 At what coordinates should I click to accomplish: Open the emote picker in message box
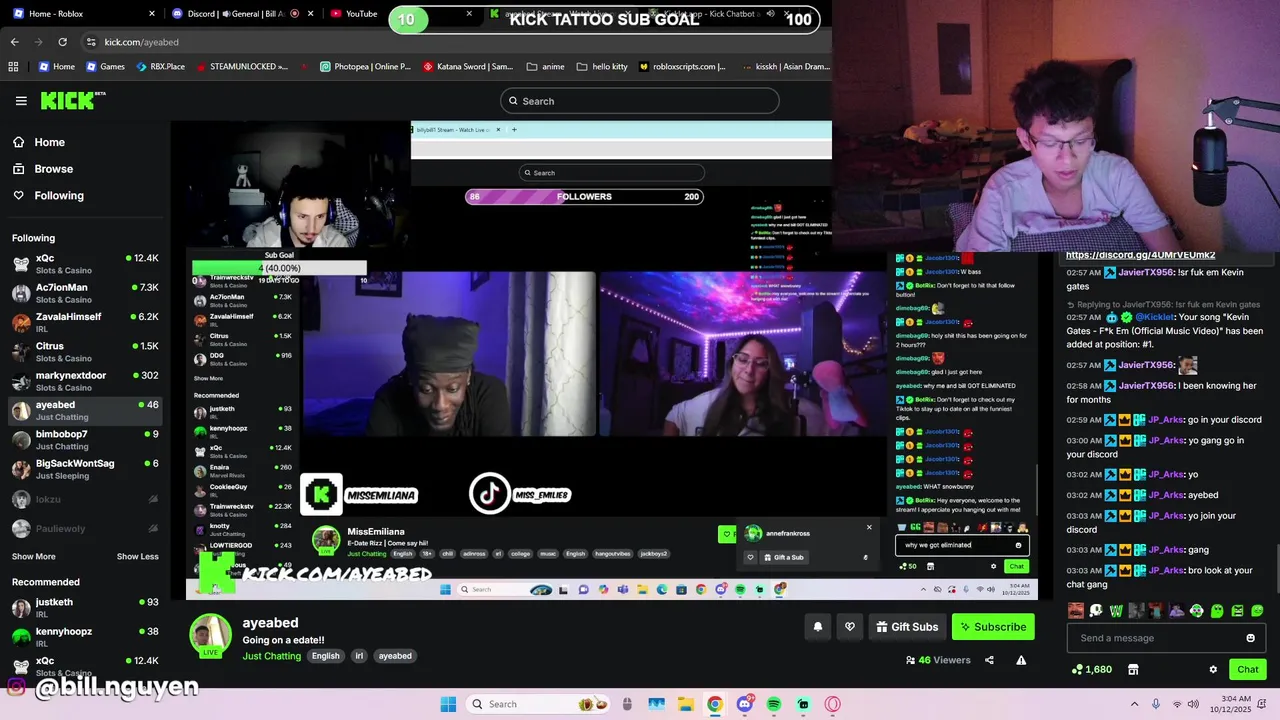point(1250,638)
